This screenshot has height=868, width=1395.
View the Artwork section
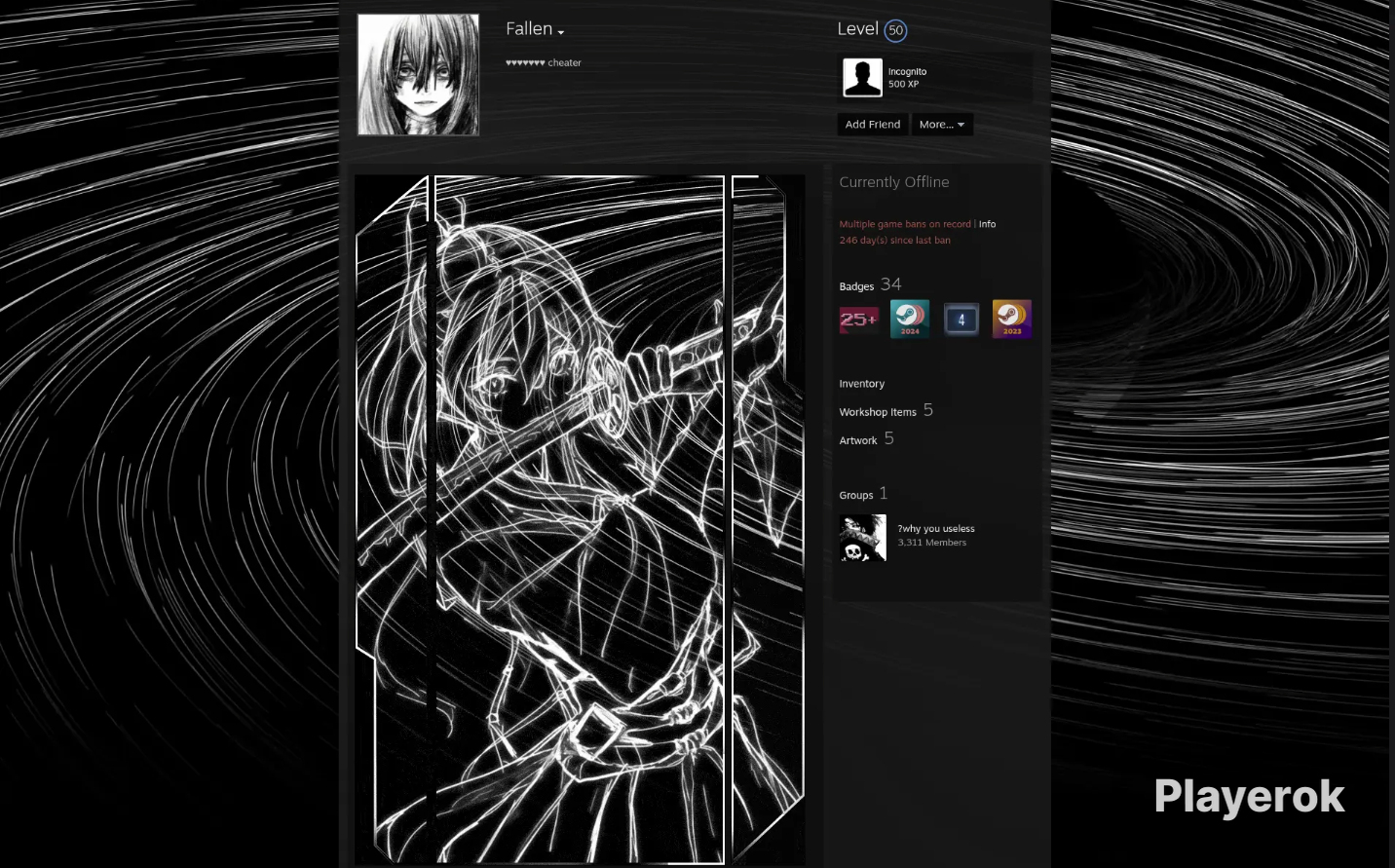point(858,440)
